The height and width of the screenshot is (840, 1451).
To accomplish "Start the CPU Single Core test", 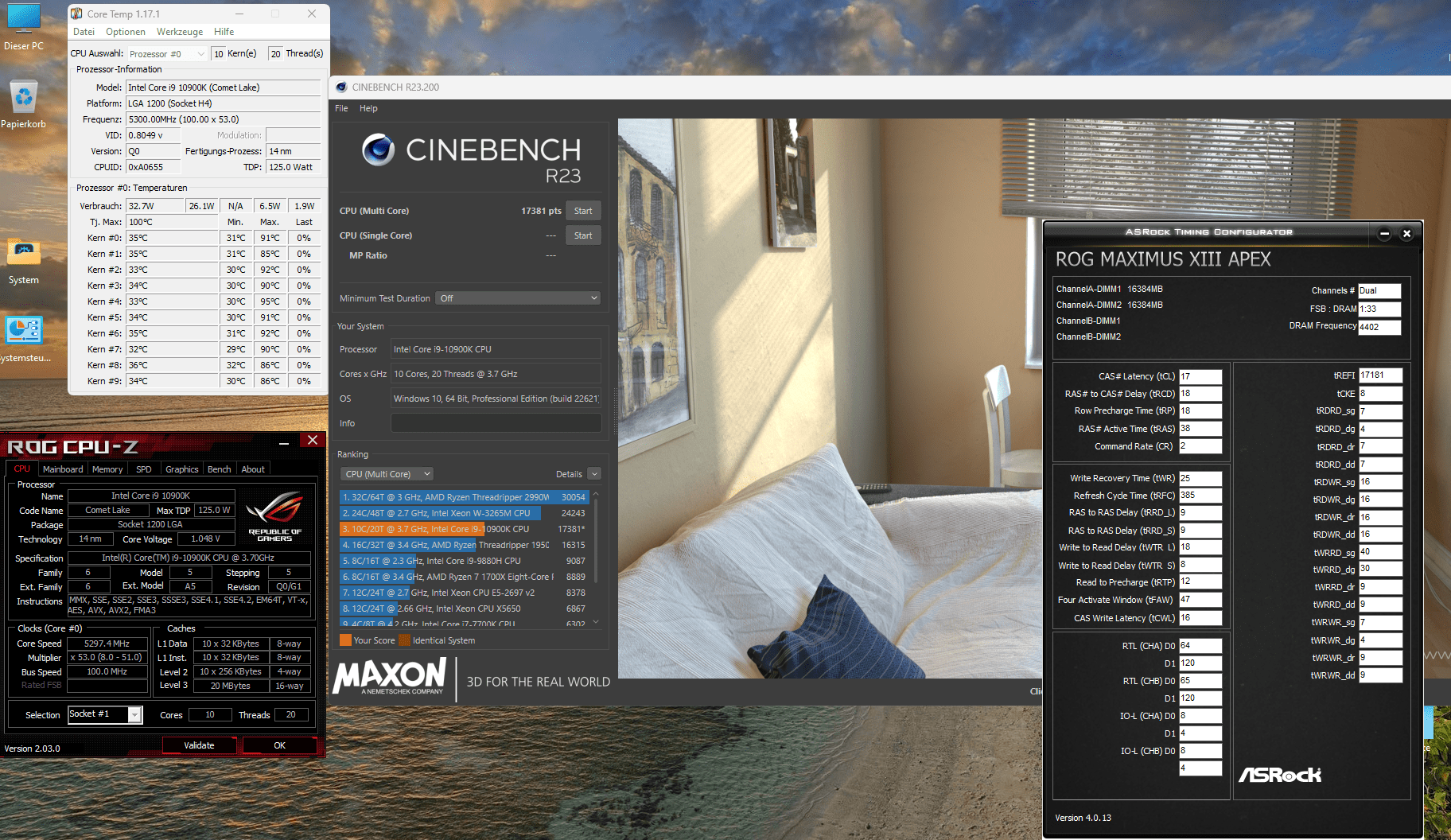I will (583, 235).
